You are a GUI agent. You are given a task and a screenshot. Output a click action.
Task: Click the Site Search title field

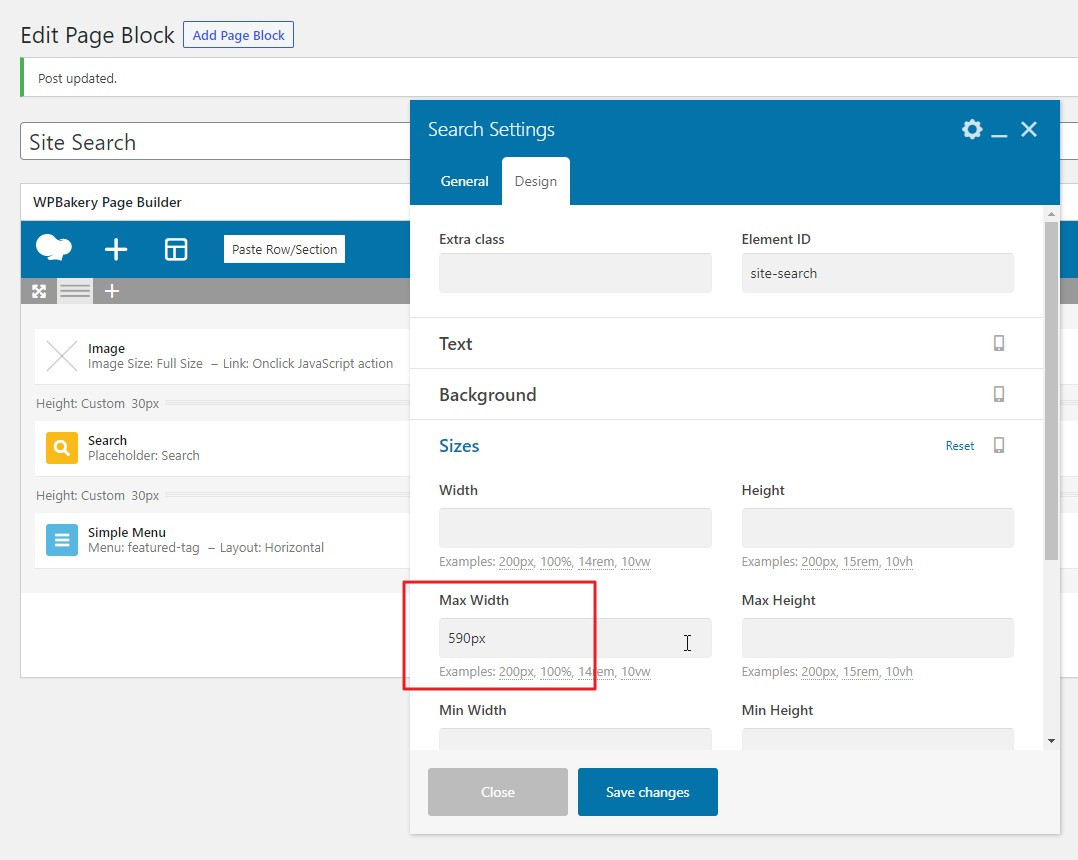(215, 142)
